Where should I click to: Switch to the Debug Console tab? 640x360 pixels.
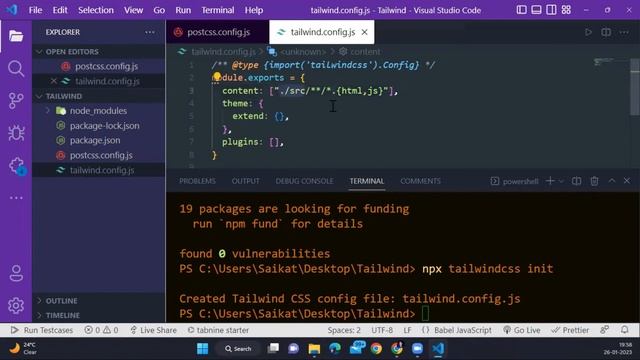click(x=304, y=181)
